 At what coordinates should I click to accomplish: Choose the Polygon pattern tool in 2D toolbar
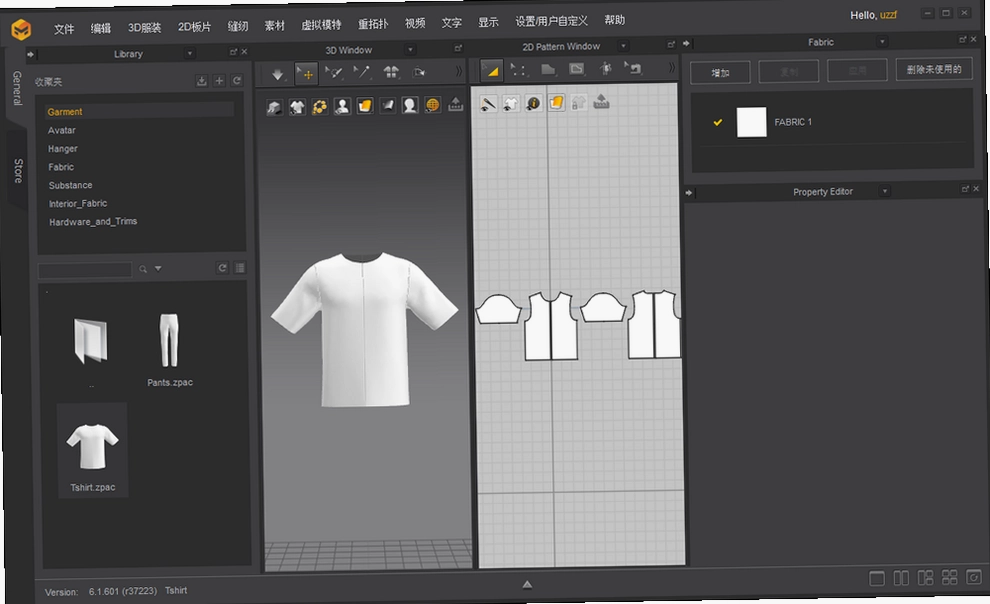point(548,69)
